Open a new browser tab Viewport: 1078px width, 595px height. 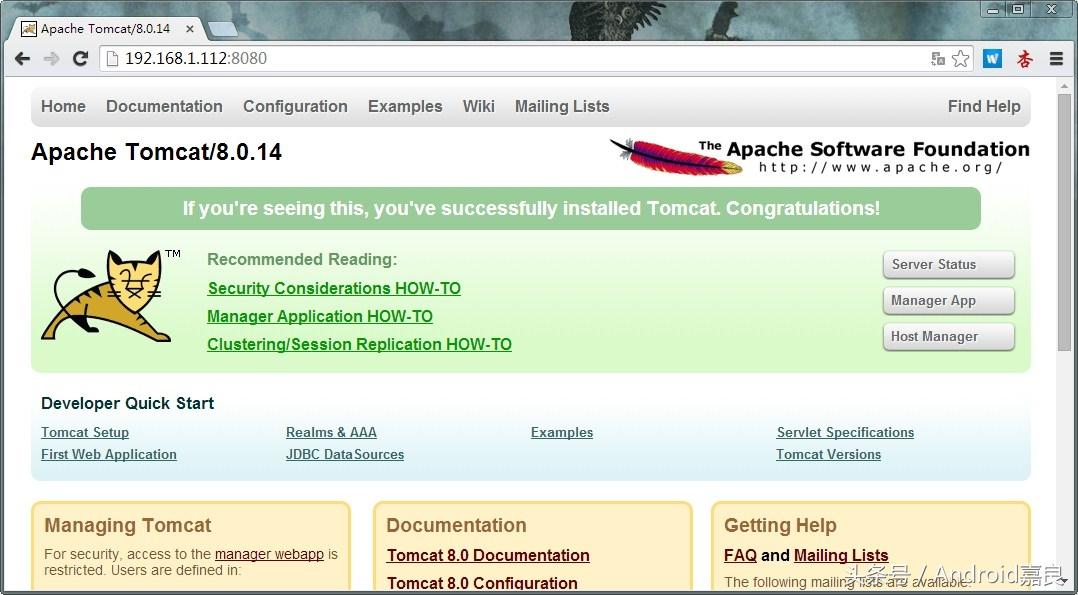tap(222, 29)
